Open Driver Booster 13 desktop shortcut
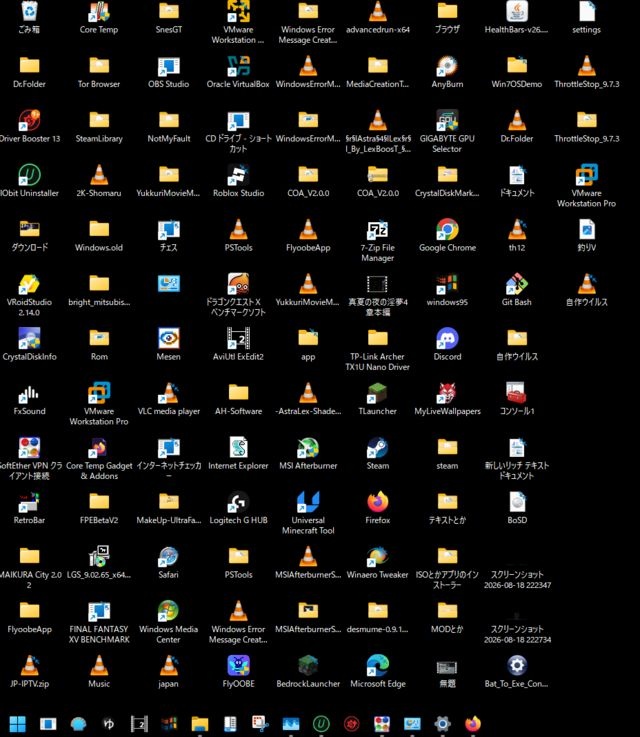The height and width of the screenshot is (737, 640). click(x=29, y=120)
